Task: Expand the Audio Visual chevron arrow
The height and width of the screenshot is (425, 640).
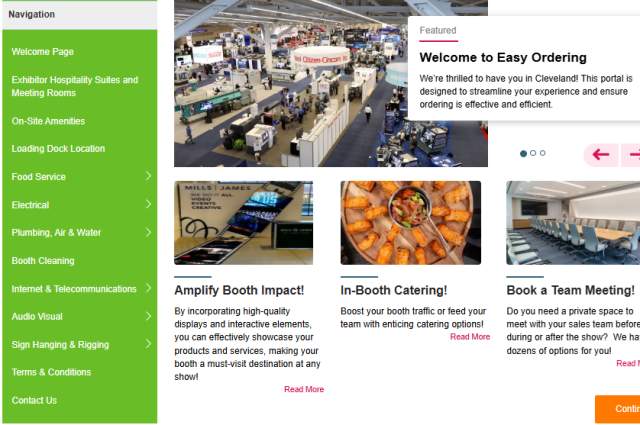Action: [148, 316]
